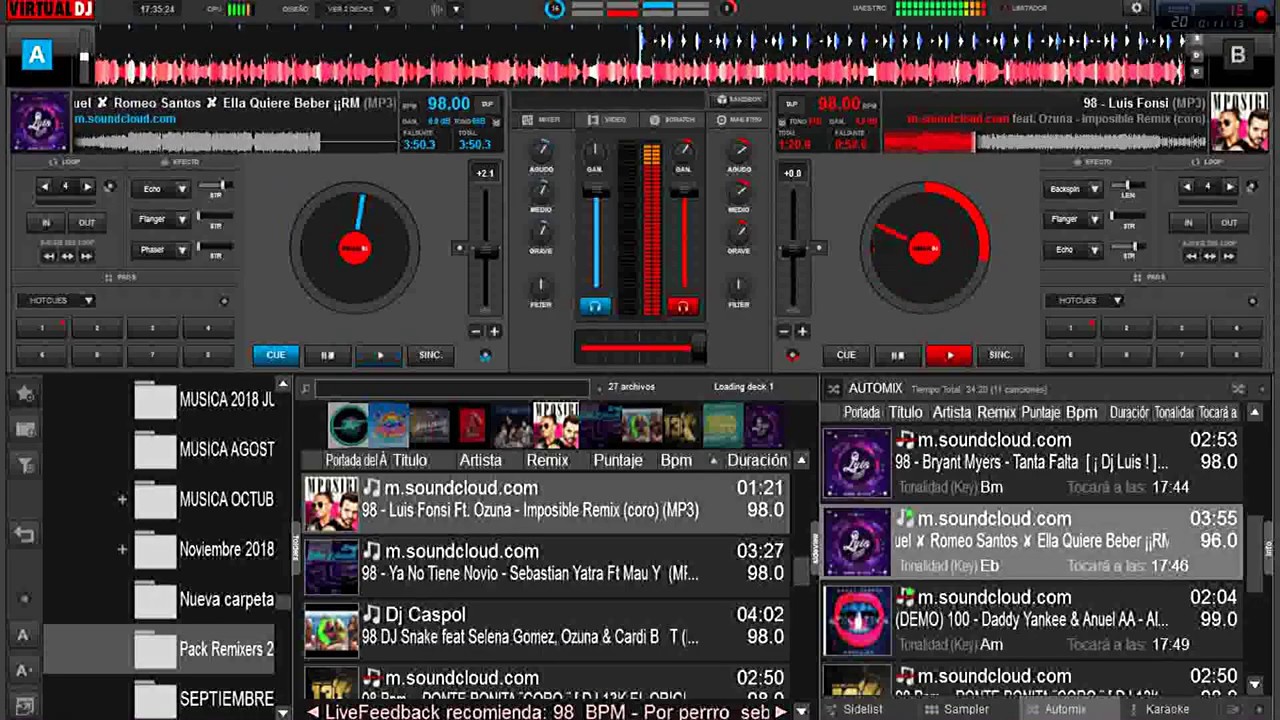1280x720 pixels.
Task: Click the pause button on deck B
Action: [x=897, y=355]
